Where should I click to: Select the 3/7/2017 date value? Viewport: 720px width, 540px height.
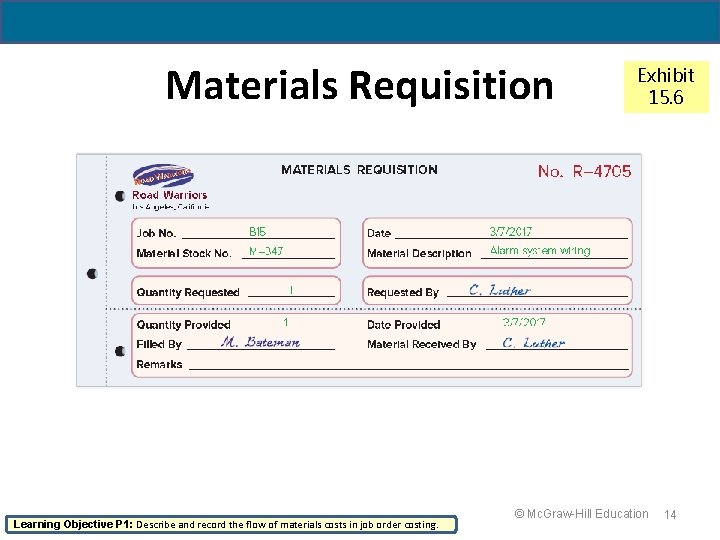tap(511, 231)
